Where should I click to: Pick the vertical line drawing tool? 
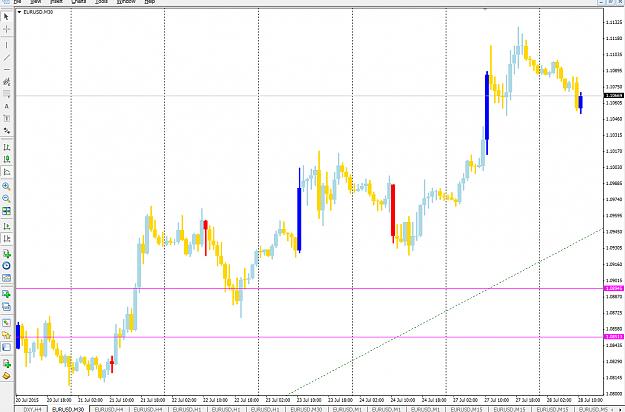coord(6,45)
